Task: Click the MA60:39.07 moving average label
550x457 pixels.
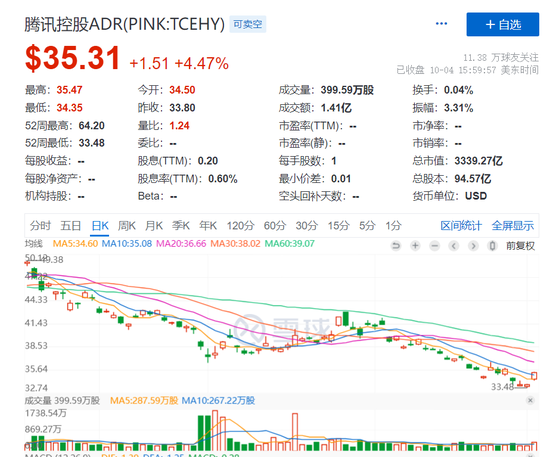Action: point(289,243)
